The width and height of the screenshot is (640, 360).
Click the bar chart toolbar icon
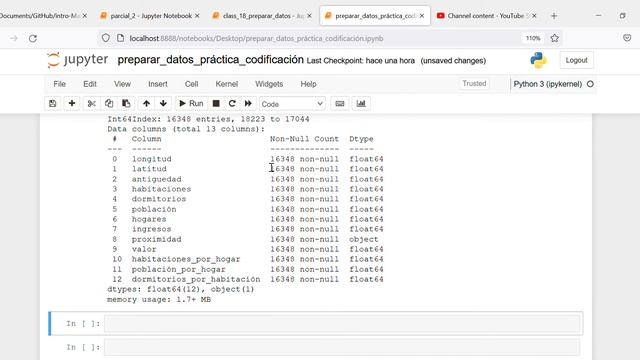361,104
